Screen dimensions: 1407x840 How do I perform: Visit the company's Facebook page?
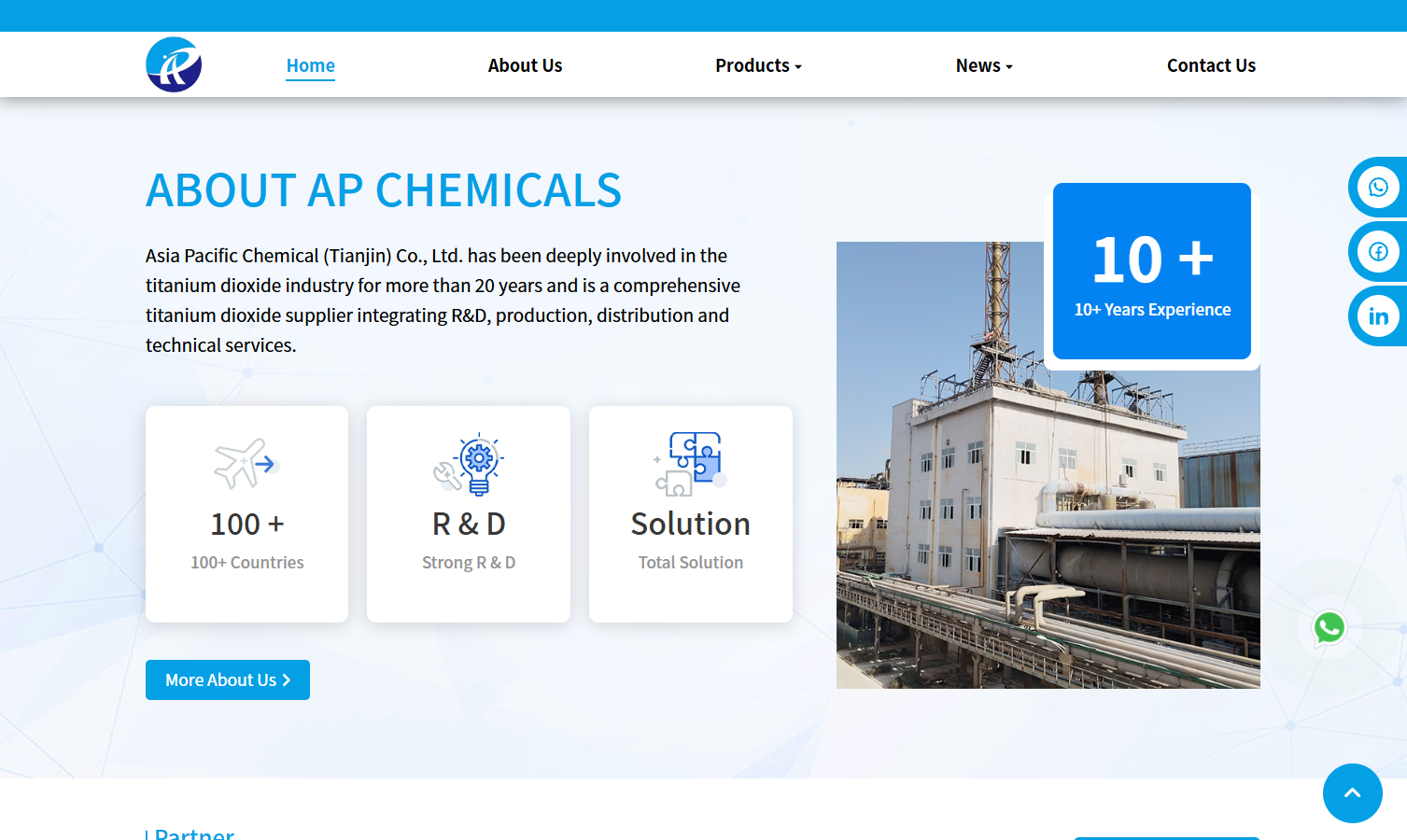(1379, 250)
